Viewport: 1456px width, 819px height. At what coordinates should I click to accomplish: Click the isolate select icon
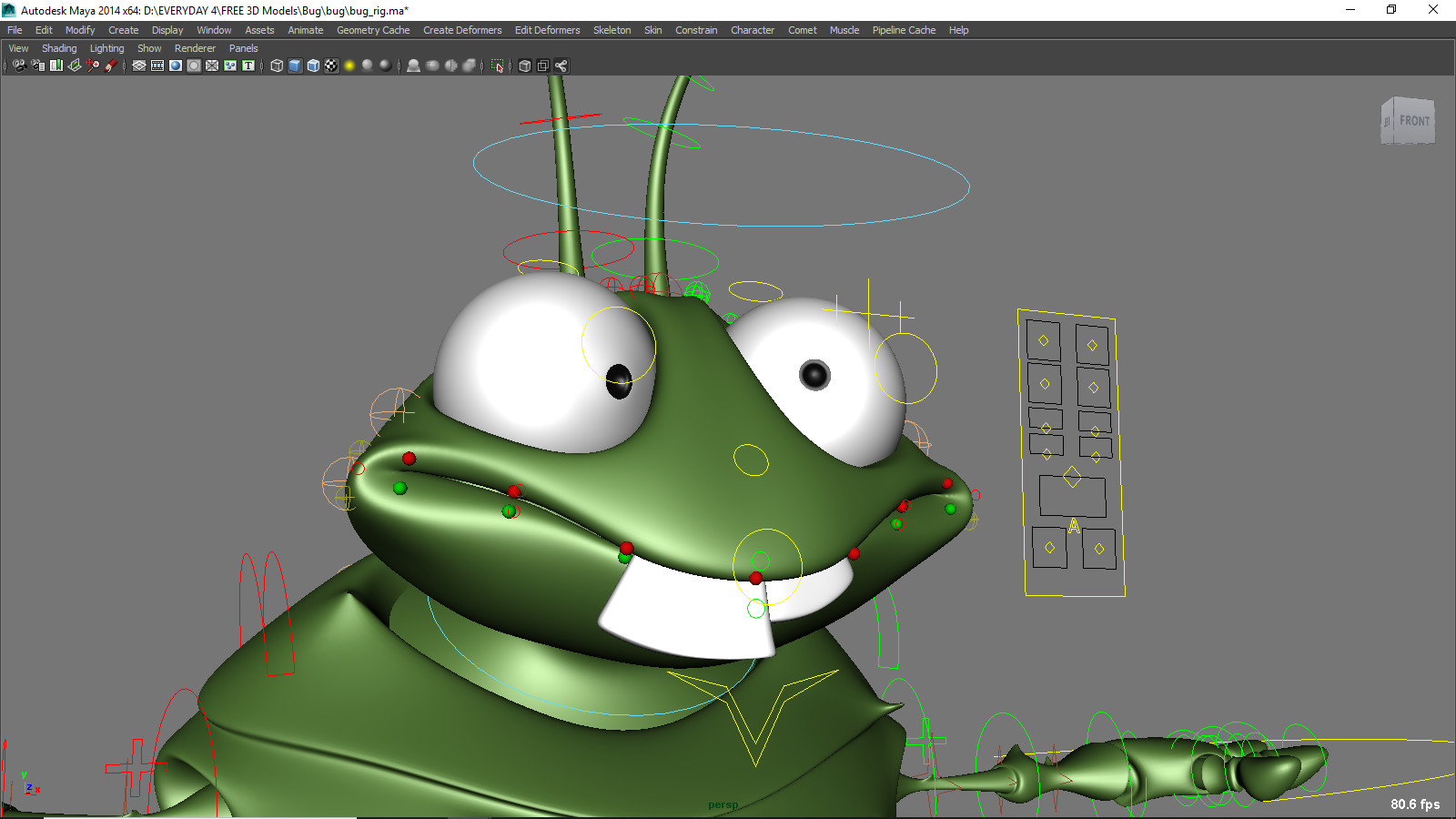(x=497, y=66)
